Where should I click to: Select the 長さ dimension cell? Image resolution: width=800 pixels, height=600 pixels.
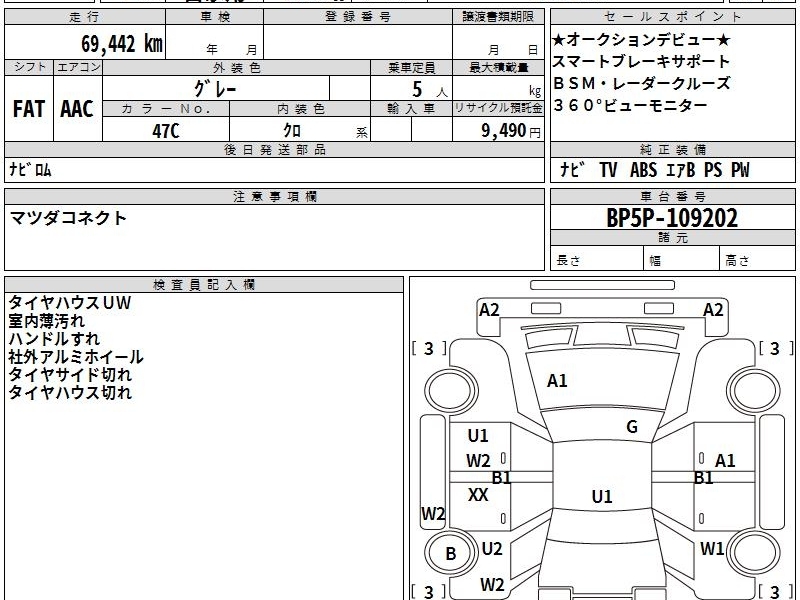click(x=597, y=259)
